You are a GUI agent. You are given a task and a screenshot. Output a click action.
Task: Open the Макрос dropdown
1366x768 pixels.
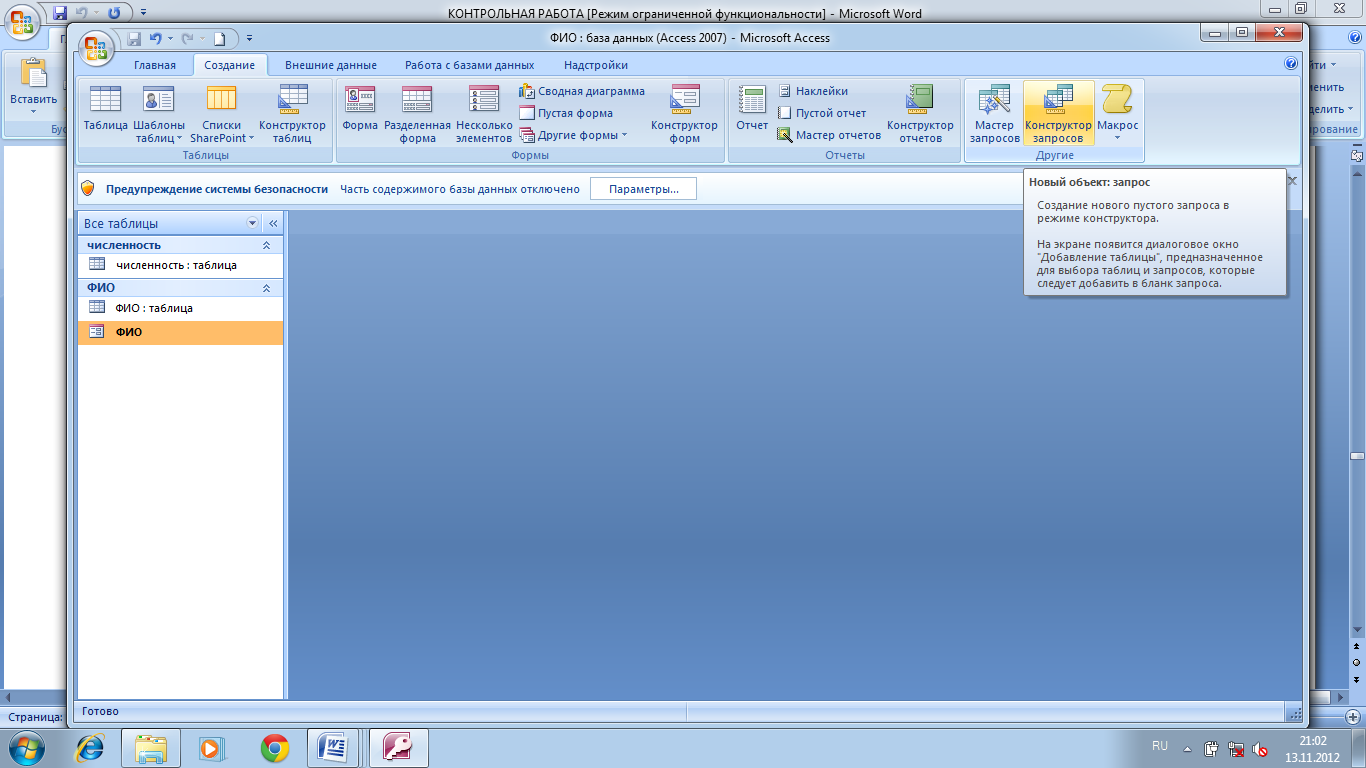point(1117,113)
